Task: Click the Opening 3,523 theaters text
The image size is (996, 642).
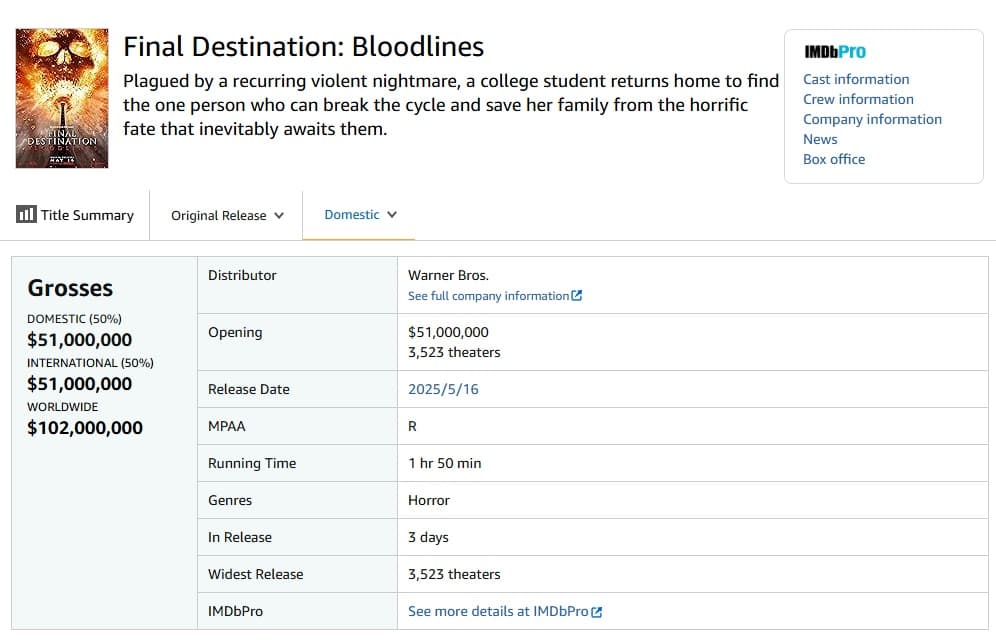Action: coord(454,352)
